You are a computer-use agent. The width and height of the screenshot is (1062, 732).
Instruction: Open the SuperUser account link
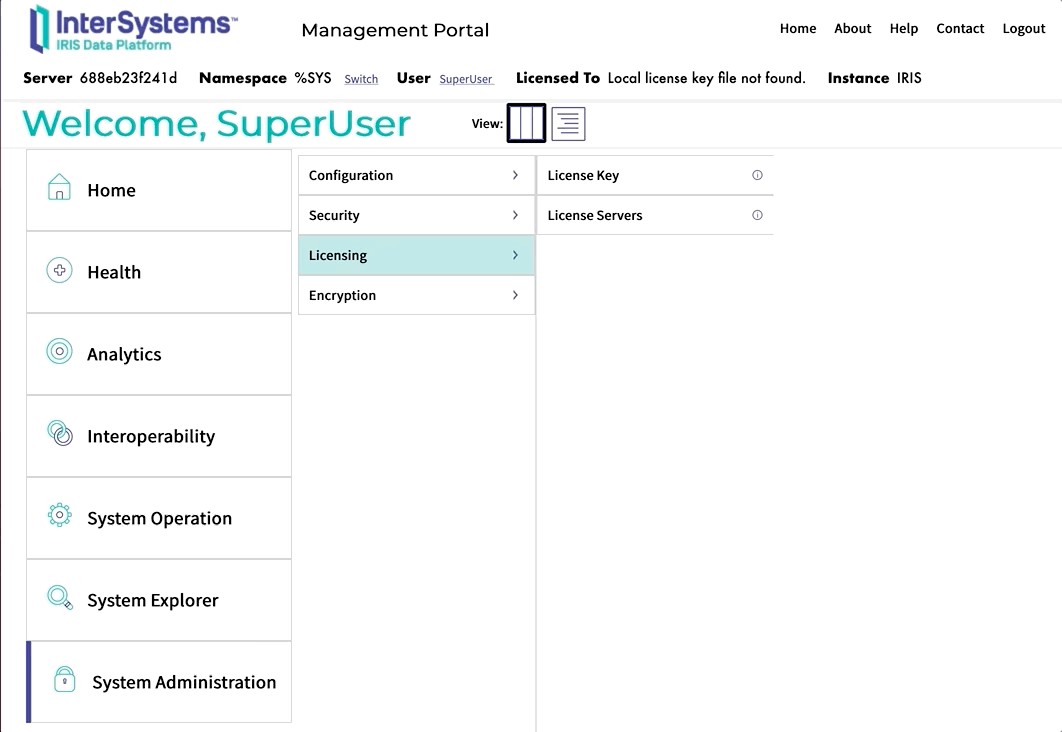pyautogui.click(x=466, y=79)
